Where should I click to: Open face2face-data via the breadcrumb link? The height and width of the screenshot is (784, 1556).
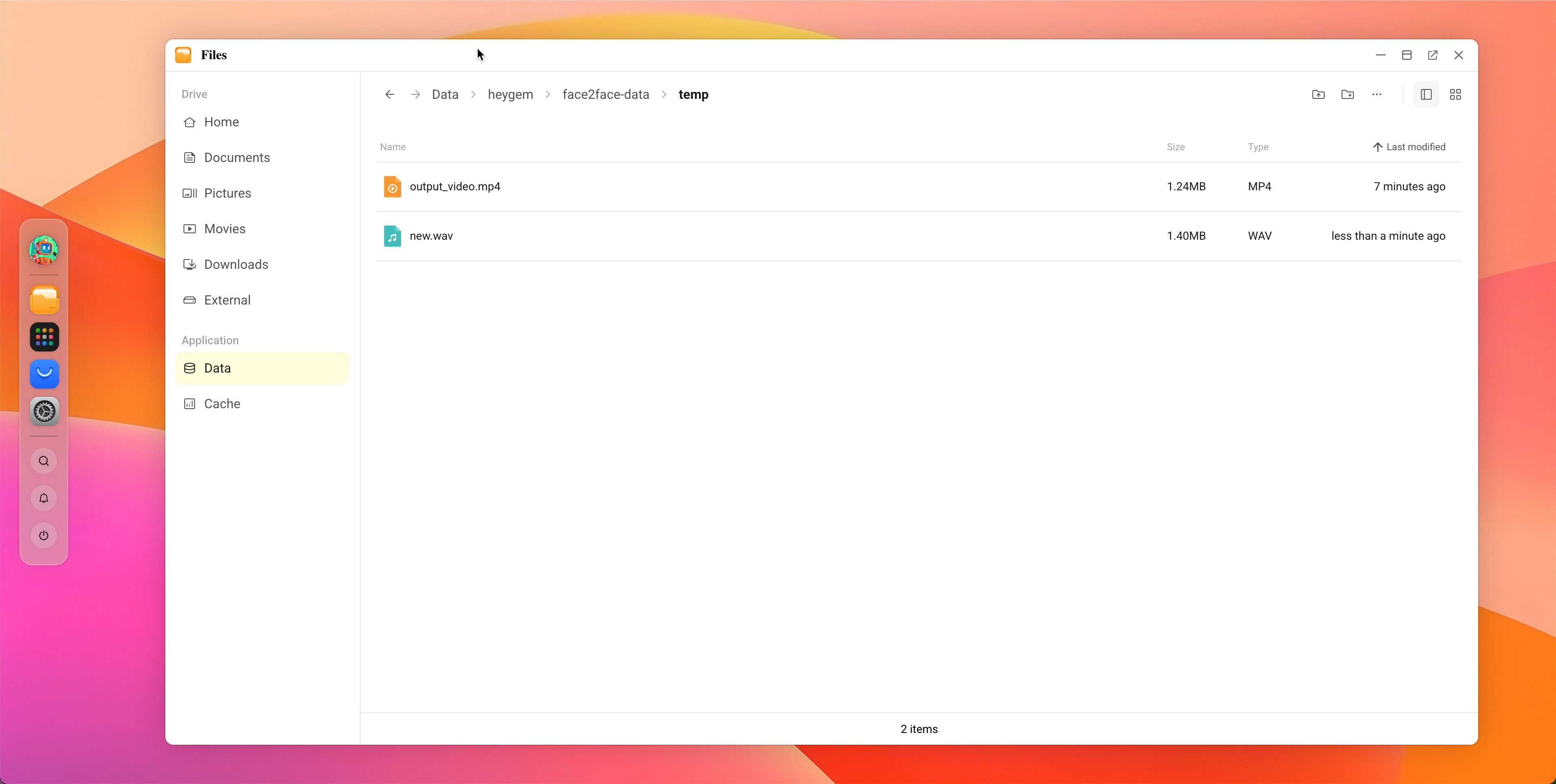coord(605,94)
